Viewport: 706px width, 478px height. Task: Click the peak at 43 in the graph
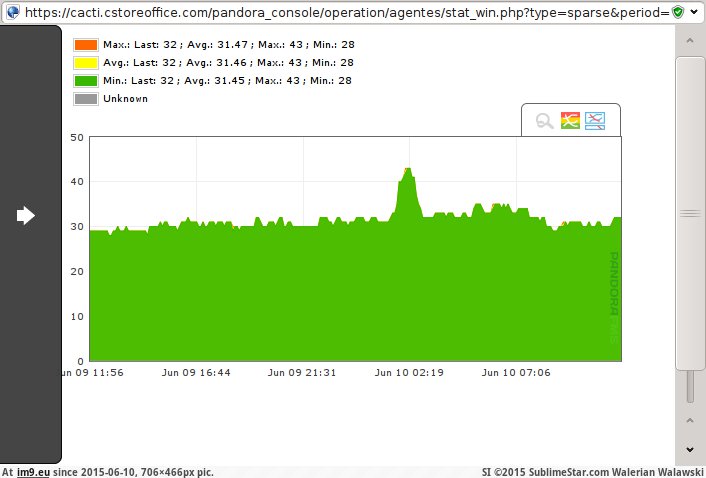coord(408,171)
